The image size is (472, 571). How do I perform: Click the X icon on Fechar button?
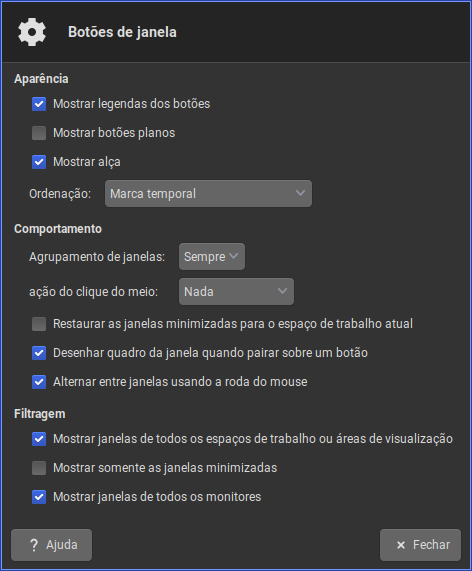[x=401, y=545]
